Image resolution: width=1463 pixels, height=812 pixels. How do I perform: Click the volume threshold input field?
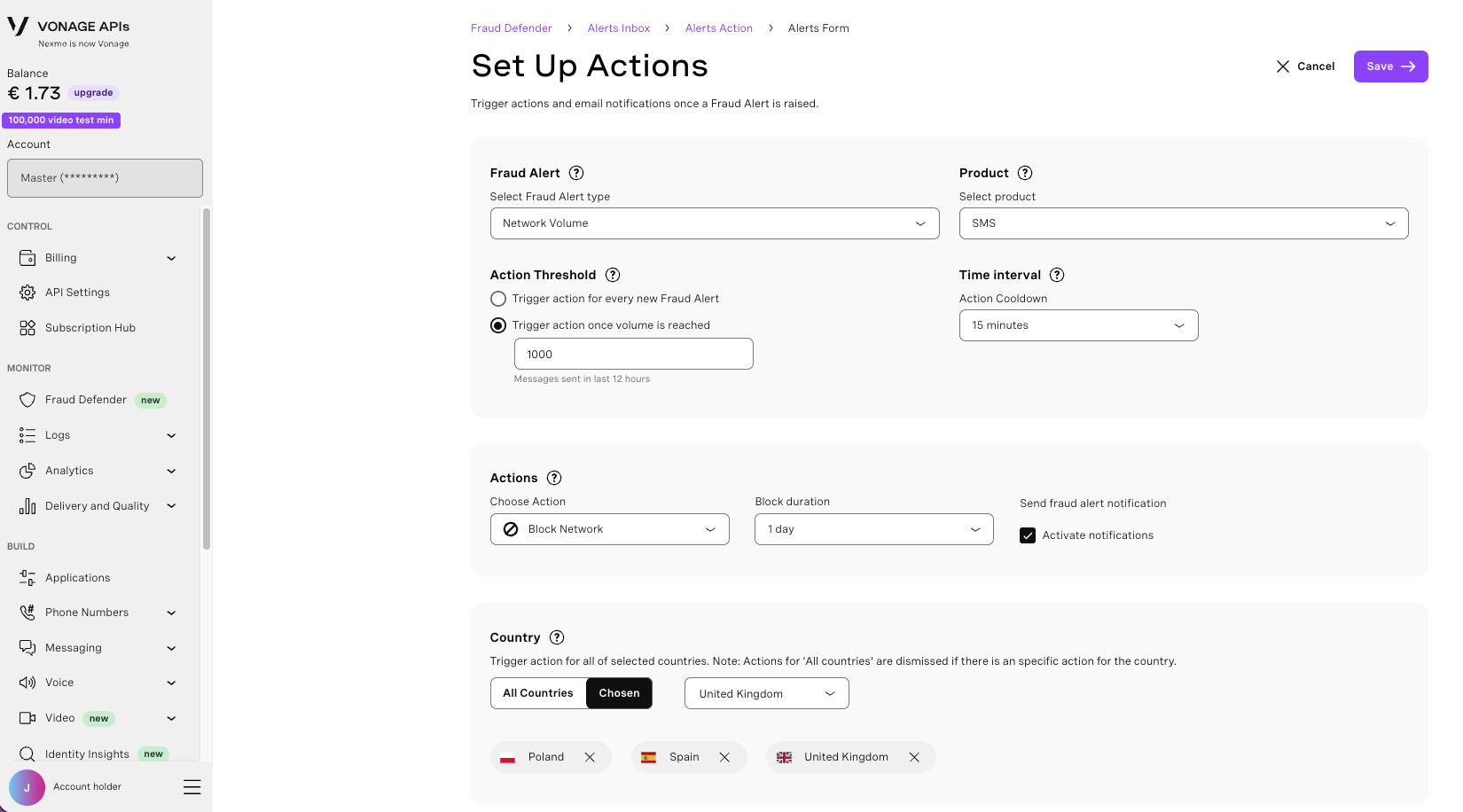(634, 354)
